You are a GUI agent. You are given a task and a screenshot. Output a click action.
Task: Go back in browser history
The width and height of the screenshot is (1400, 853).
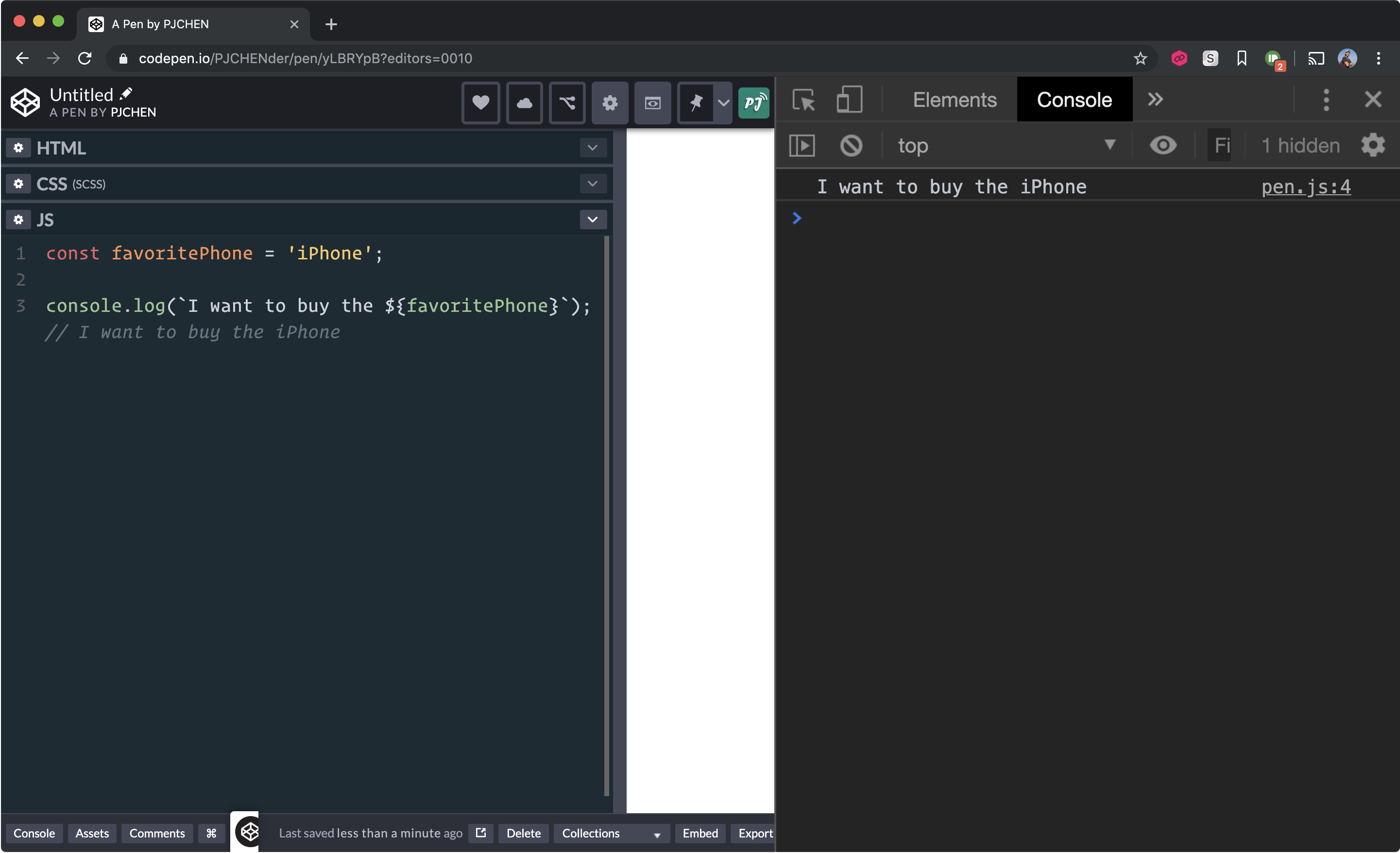[x=22, y=58]
